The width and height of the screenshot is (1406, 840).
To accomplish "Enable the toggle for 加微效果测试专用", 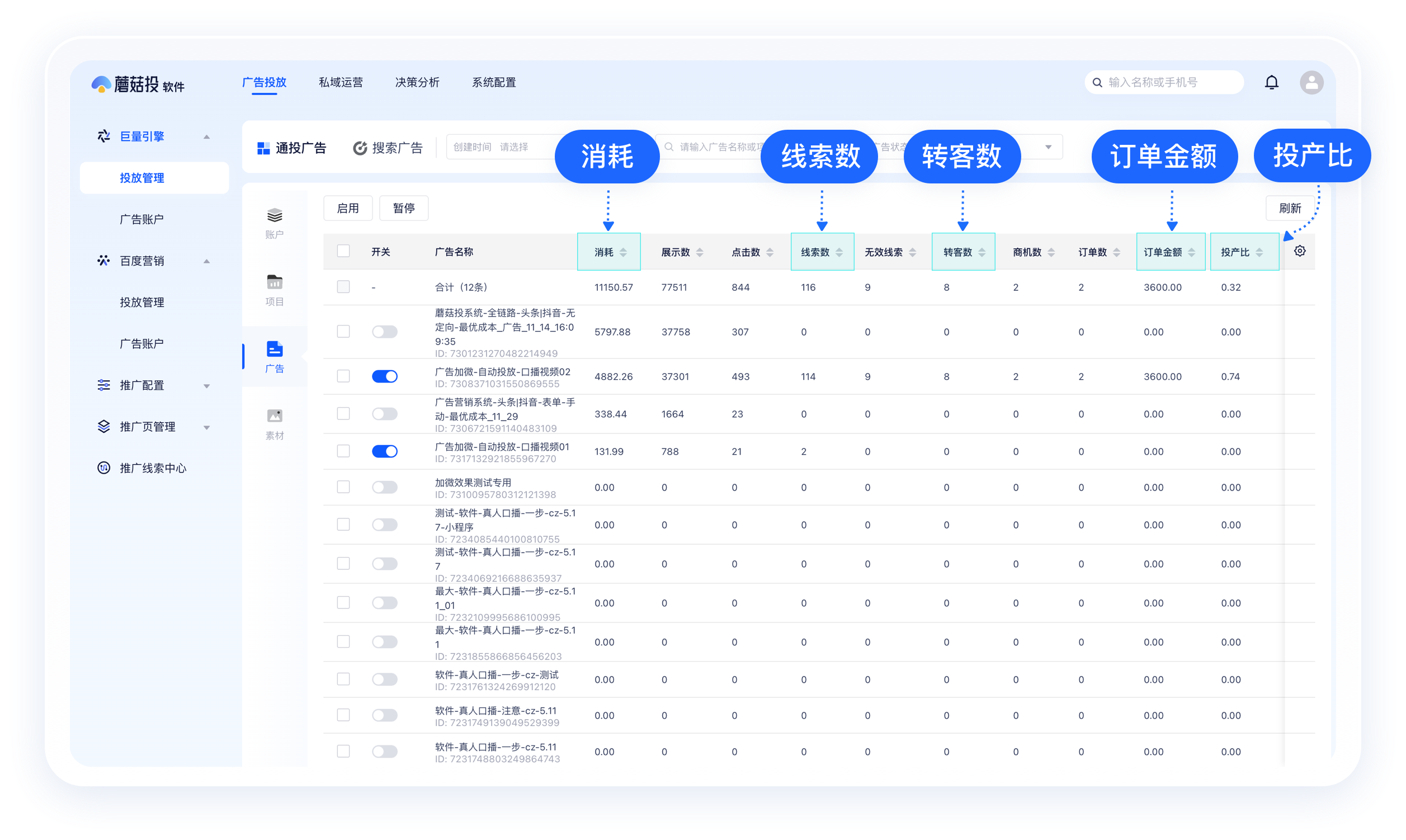I will (x=385, y=487).
